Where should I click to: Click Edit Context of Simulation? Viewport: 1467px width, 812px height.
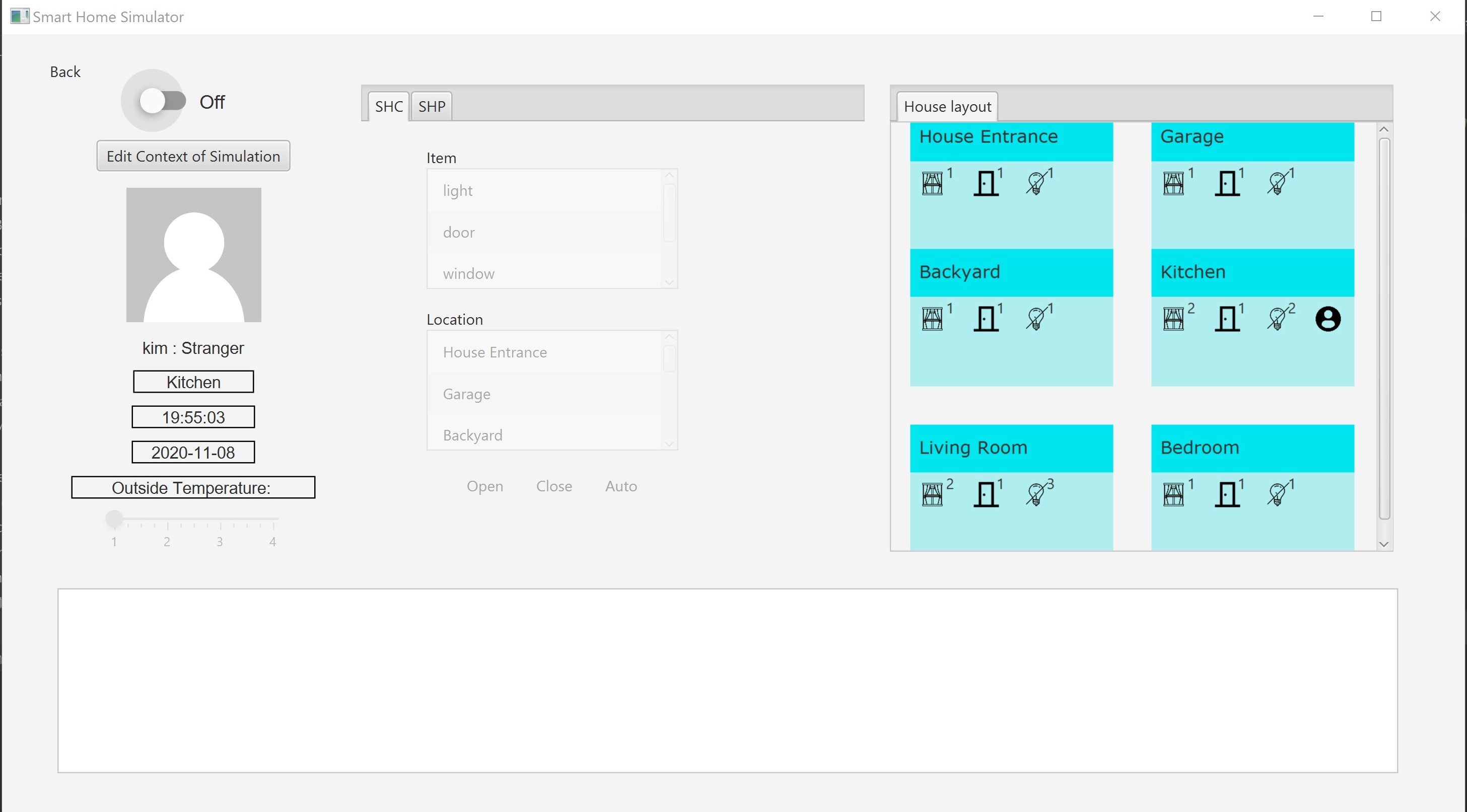[193, 156]
